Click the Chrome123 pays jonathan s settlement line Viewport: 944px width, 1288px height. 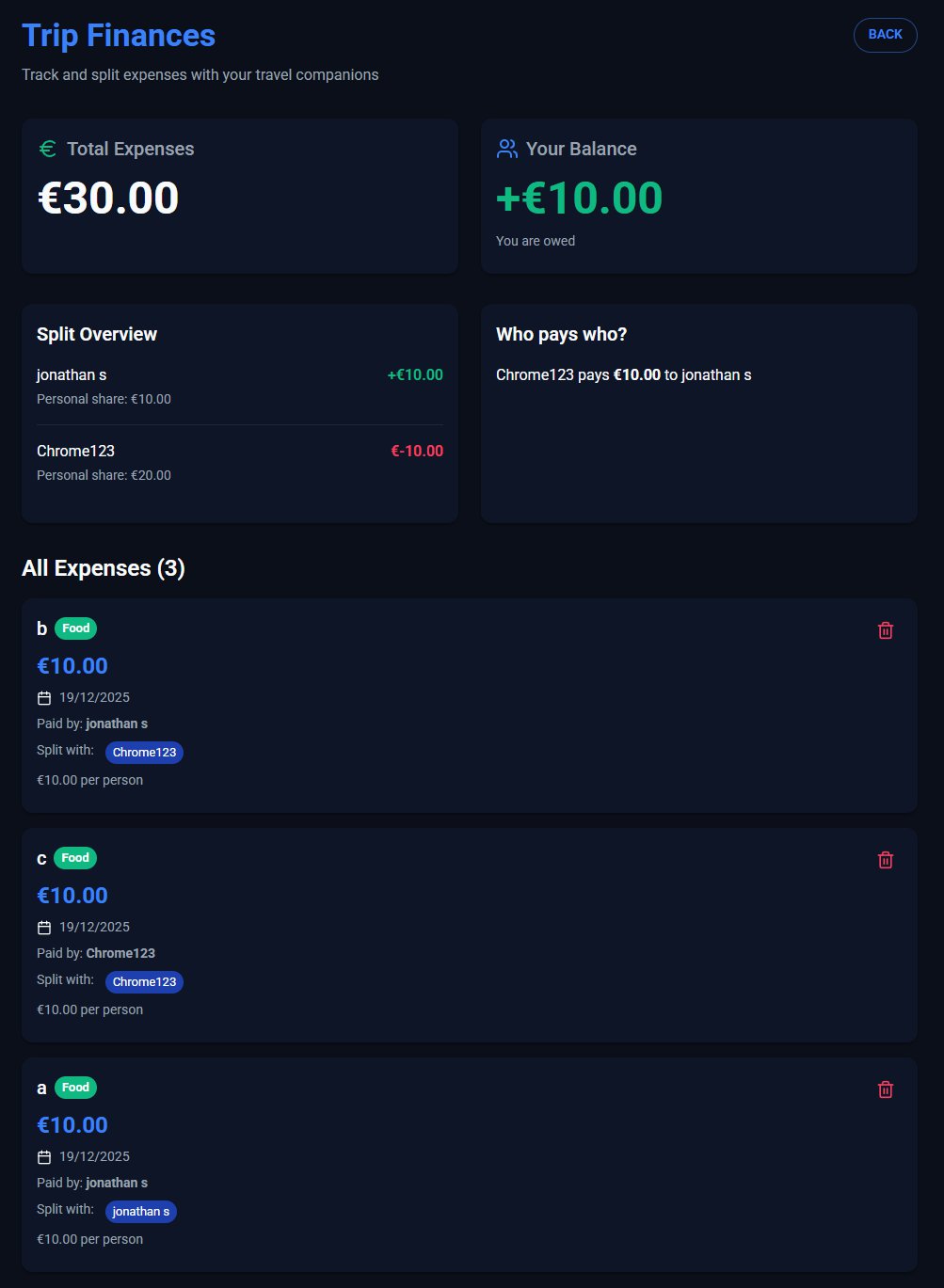[x=623, y=375]
